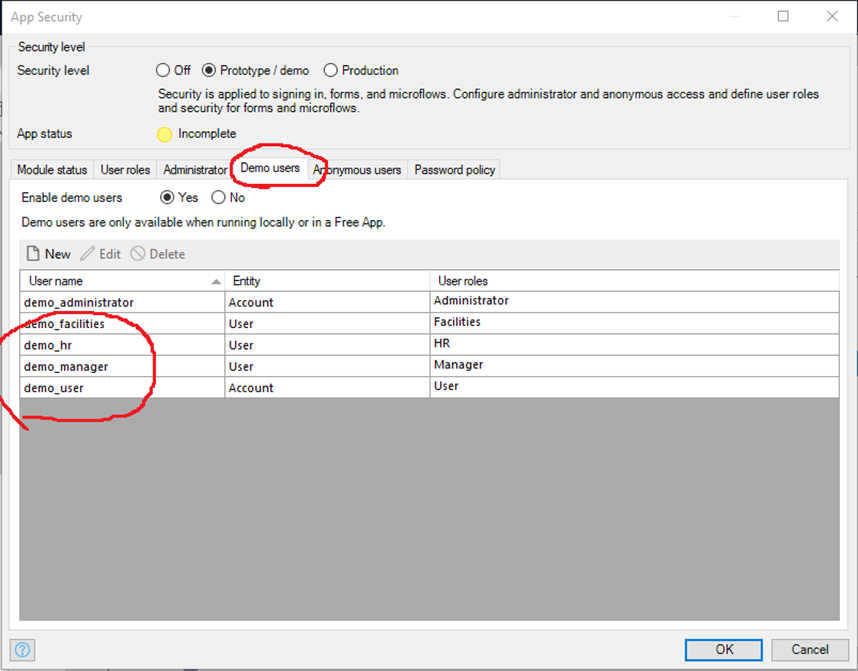Click the Delete toolbar button
Image resolution: width=858 pixels, height=671 pixels.
(x=158, y=254)
